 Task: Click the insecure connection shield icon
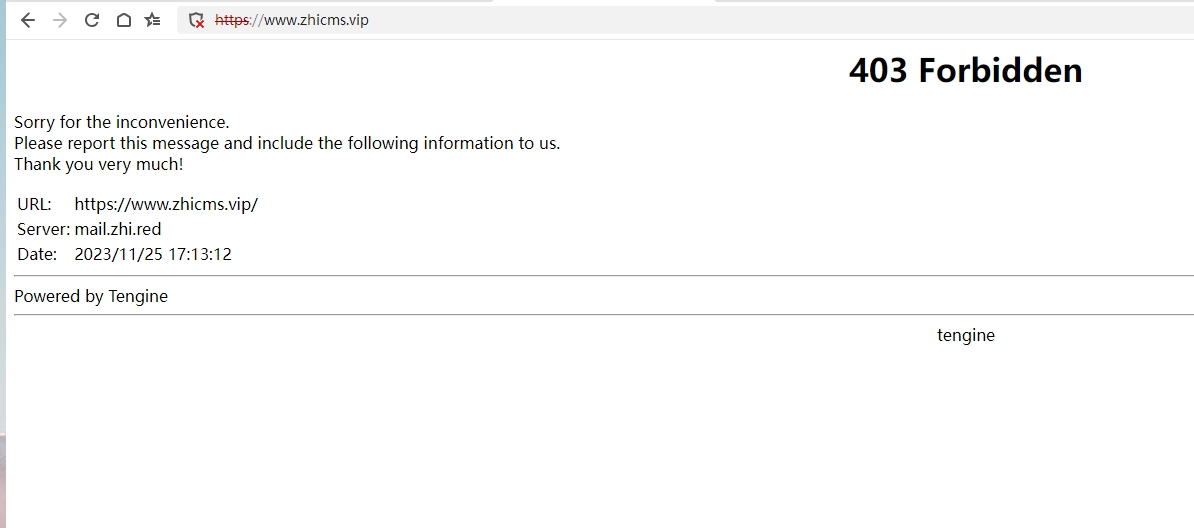[x=196, y=21]
